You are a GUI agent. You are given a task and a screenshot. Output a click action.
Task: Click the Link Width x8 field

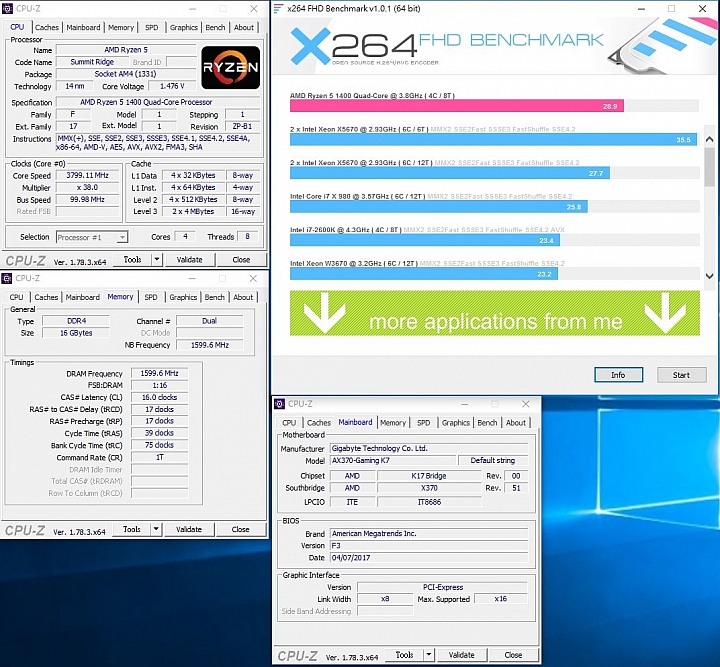pos(385,599)
